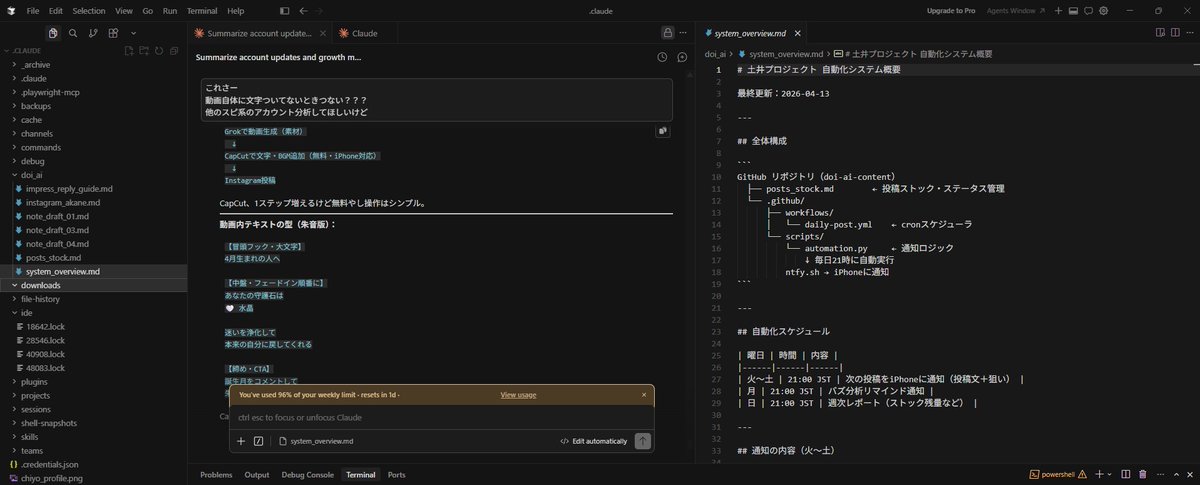Screen dimensions: 1200x485
Task: Toggle the chat pane icon in title bar
Action: point(1089,10)
